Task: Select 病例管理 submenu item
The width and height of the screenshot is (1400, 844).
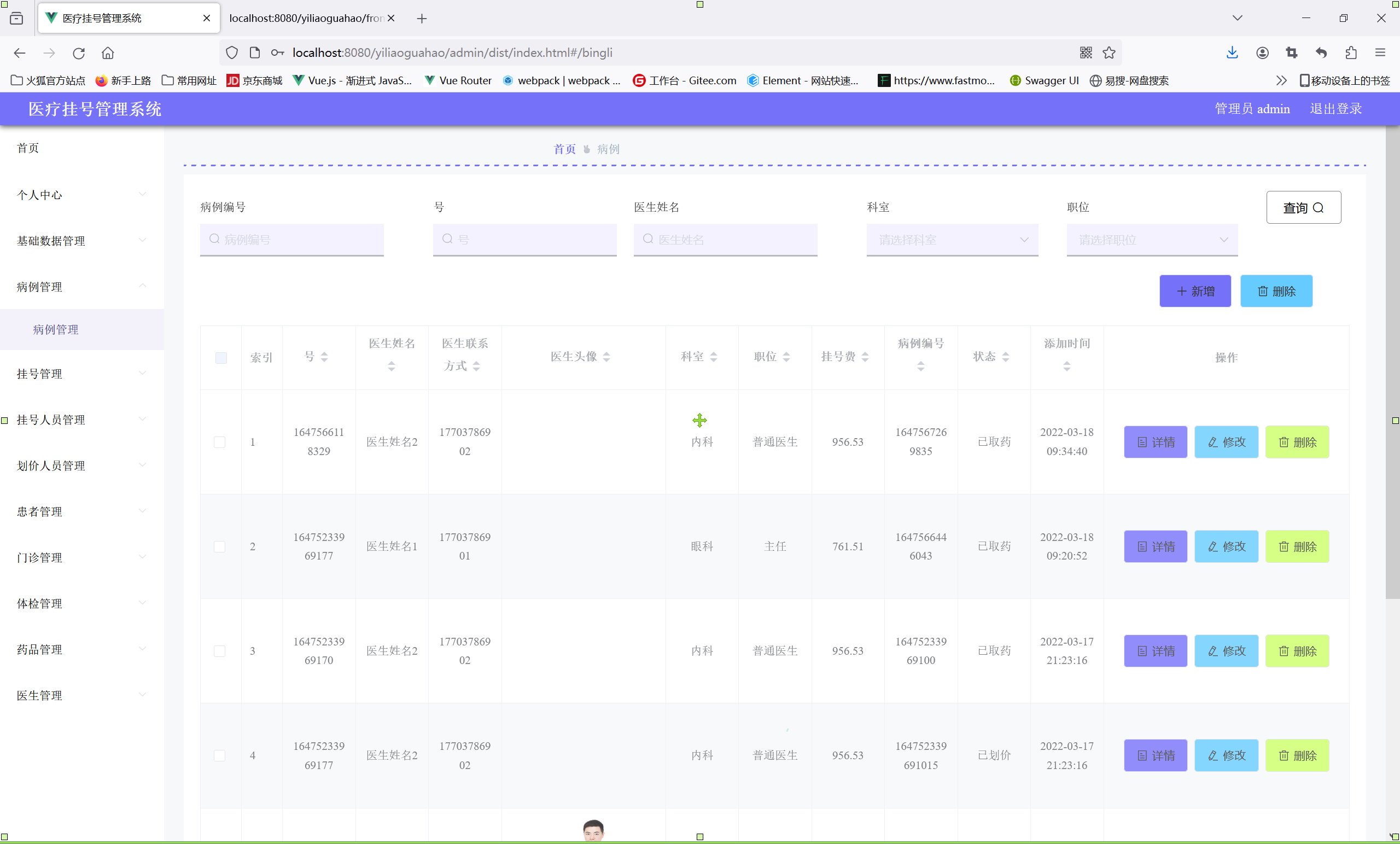Action: click(x=56, y=330)
